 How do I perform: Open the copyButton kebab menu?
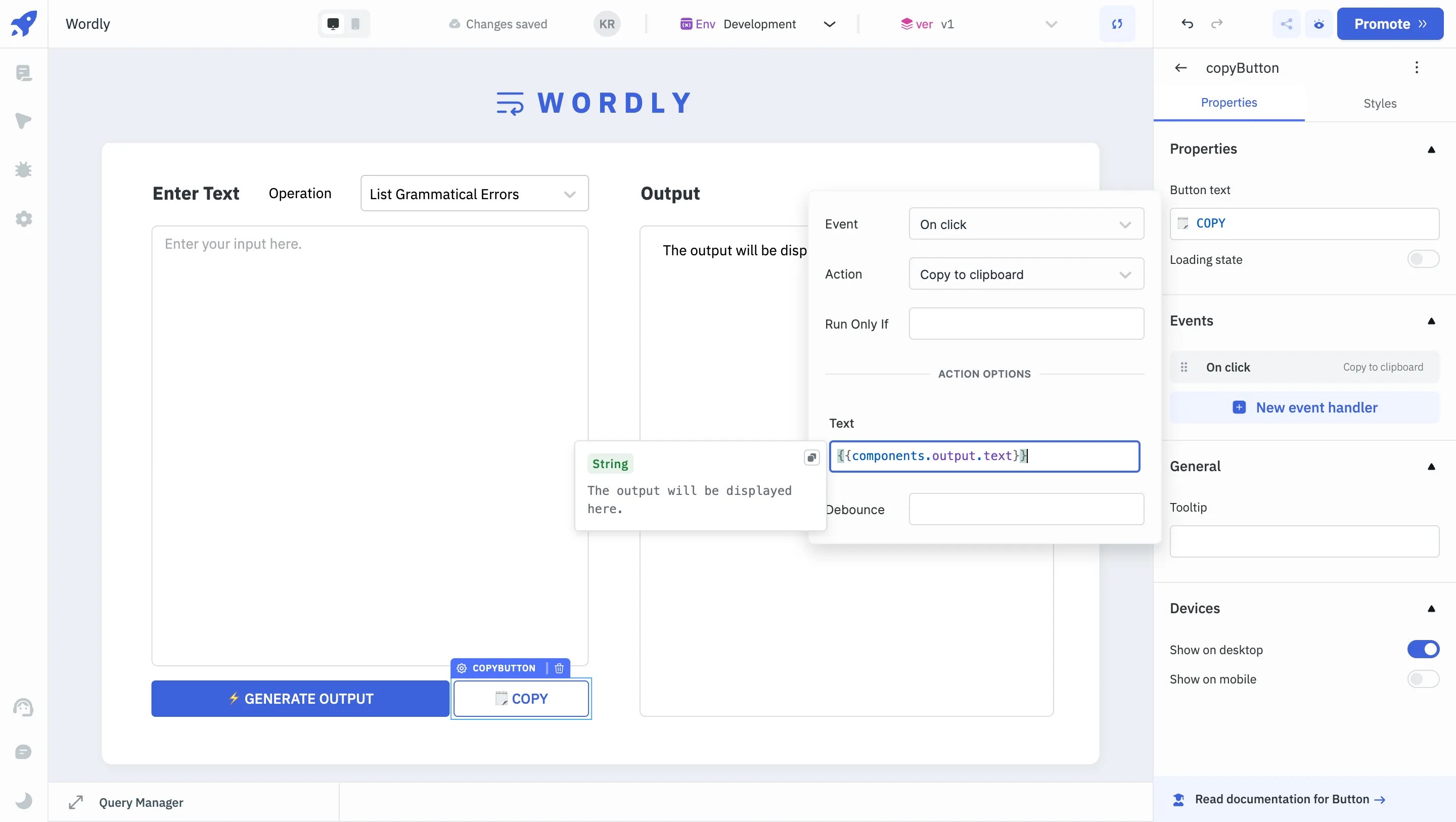pyautogui.click(x=1417, y=67)
